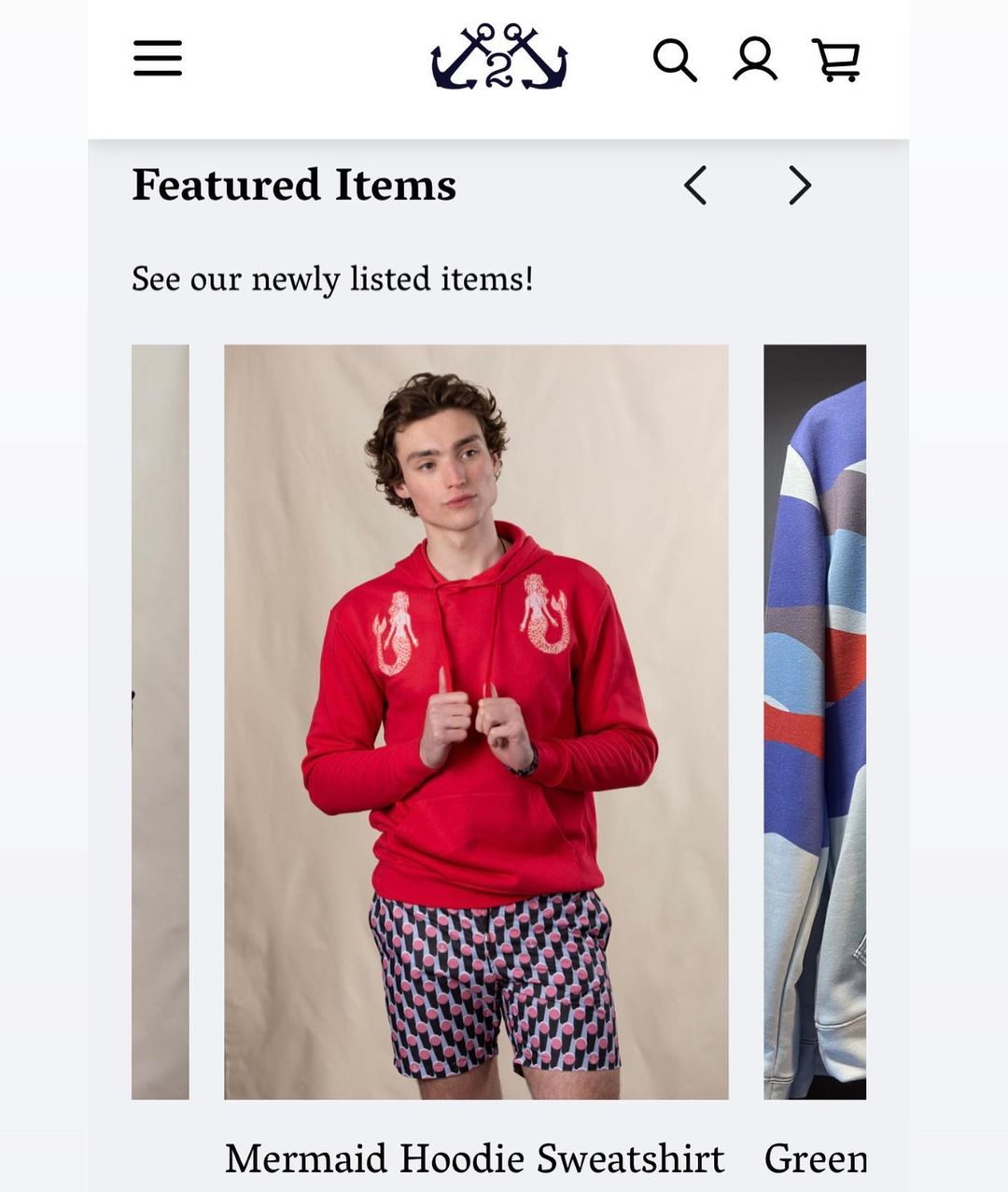1008x1192 pixels.
Task: Open the search magnifier icon
Action: [x=675, y=60]
